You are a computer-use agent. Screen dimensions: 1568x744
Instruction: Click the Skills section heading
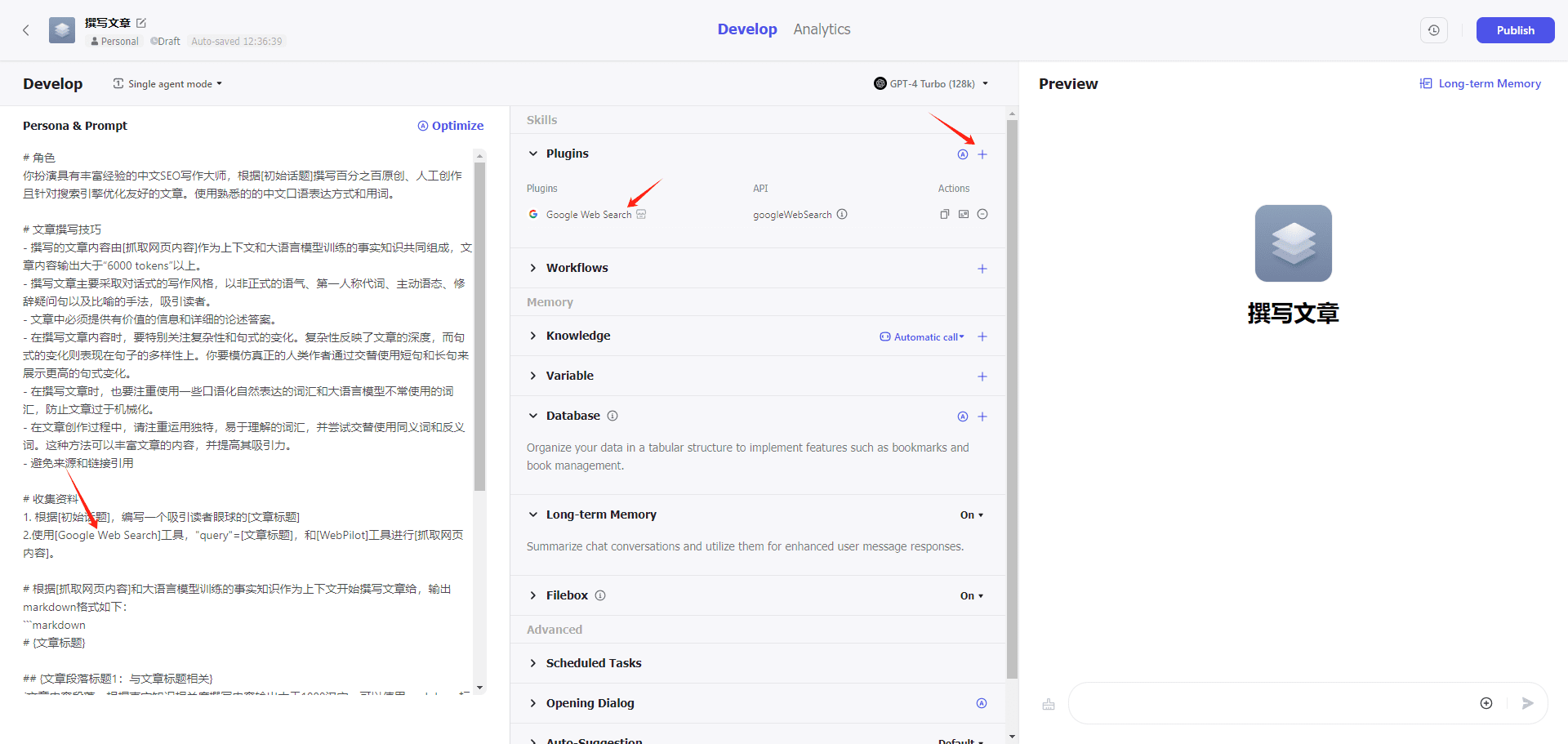(x=541, y=120)
